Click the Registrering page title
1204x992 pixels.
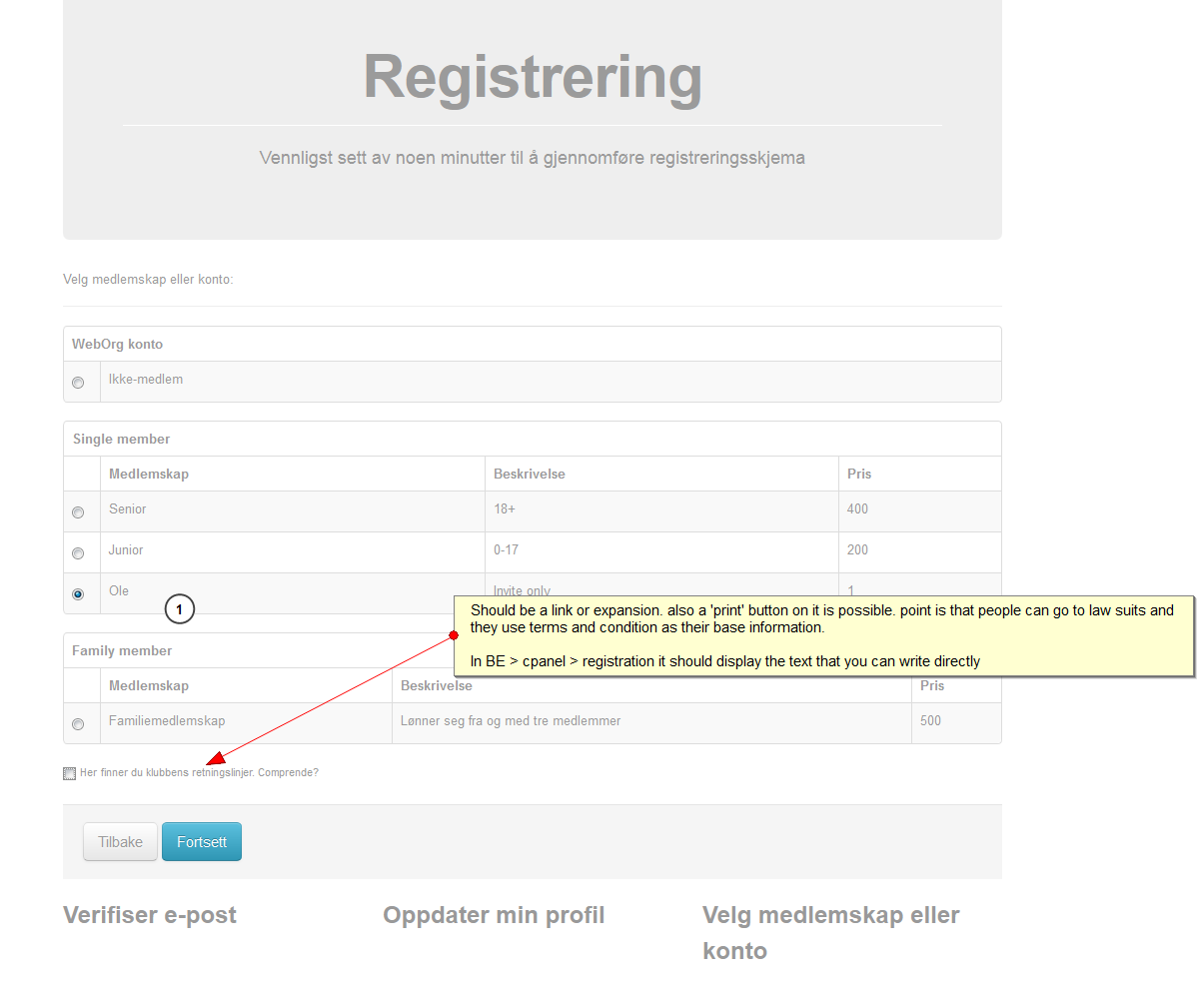(x=533, y=78)
